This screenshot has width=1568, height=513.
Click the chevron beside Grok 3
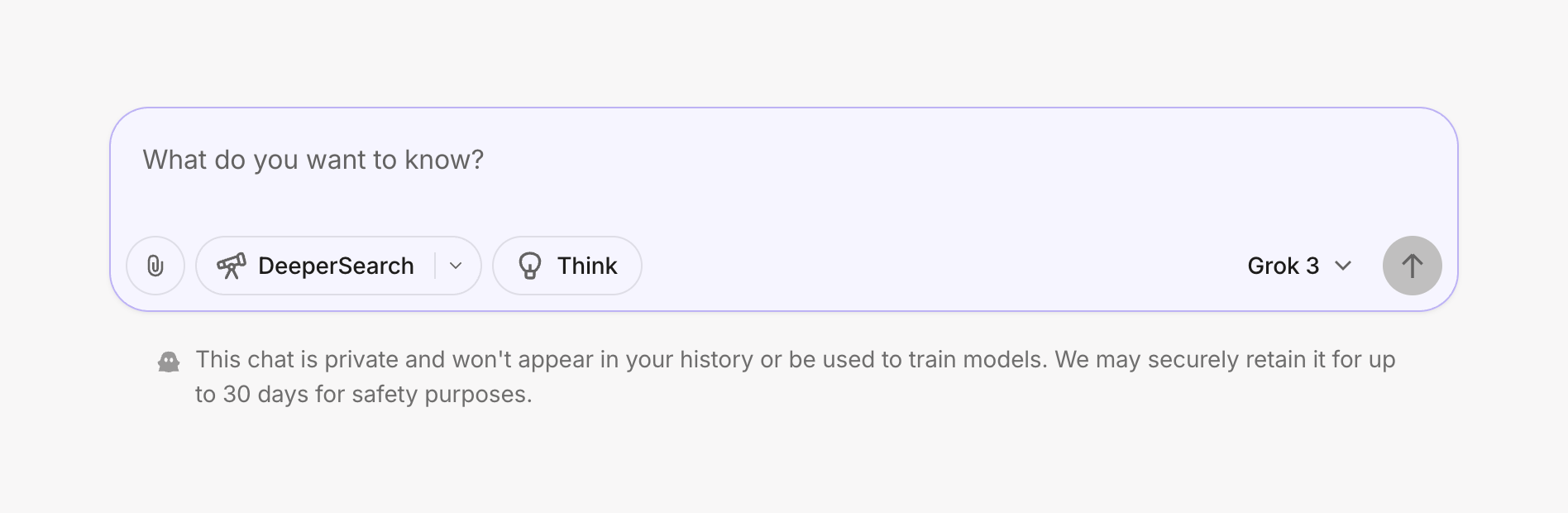[x=1342, y=266]
